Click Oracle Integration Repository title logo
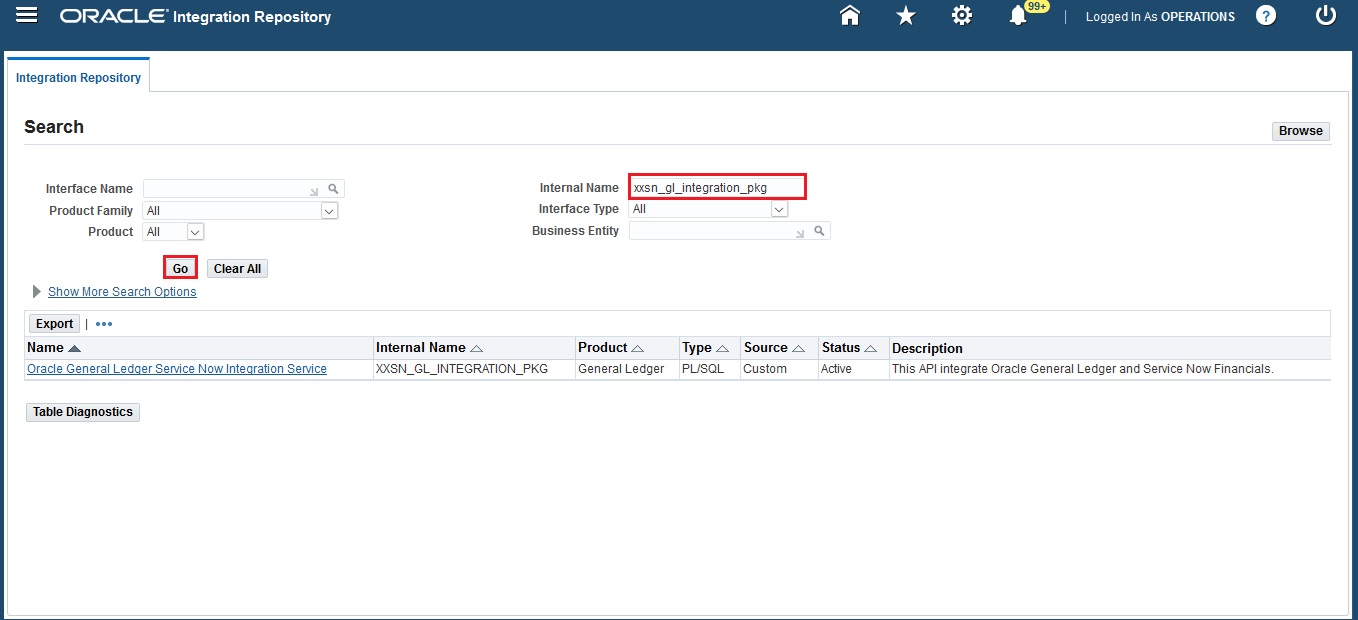Image resolution: width=1358 pixels, height=620 pixels. pos(196,16)
